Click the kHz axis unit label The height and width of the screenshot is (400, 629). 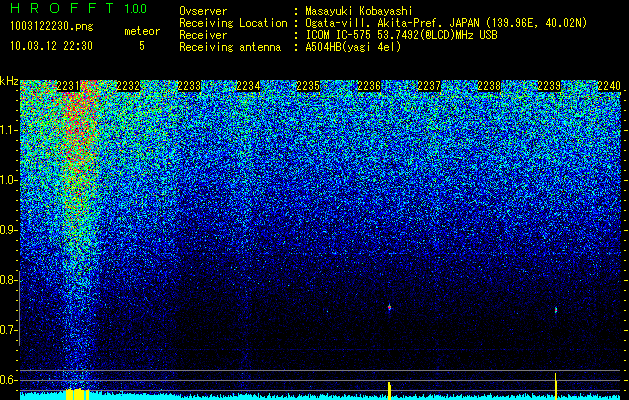click(x=9, y=81)
